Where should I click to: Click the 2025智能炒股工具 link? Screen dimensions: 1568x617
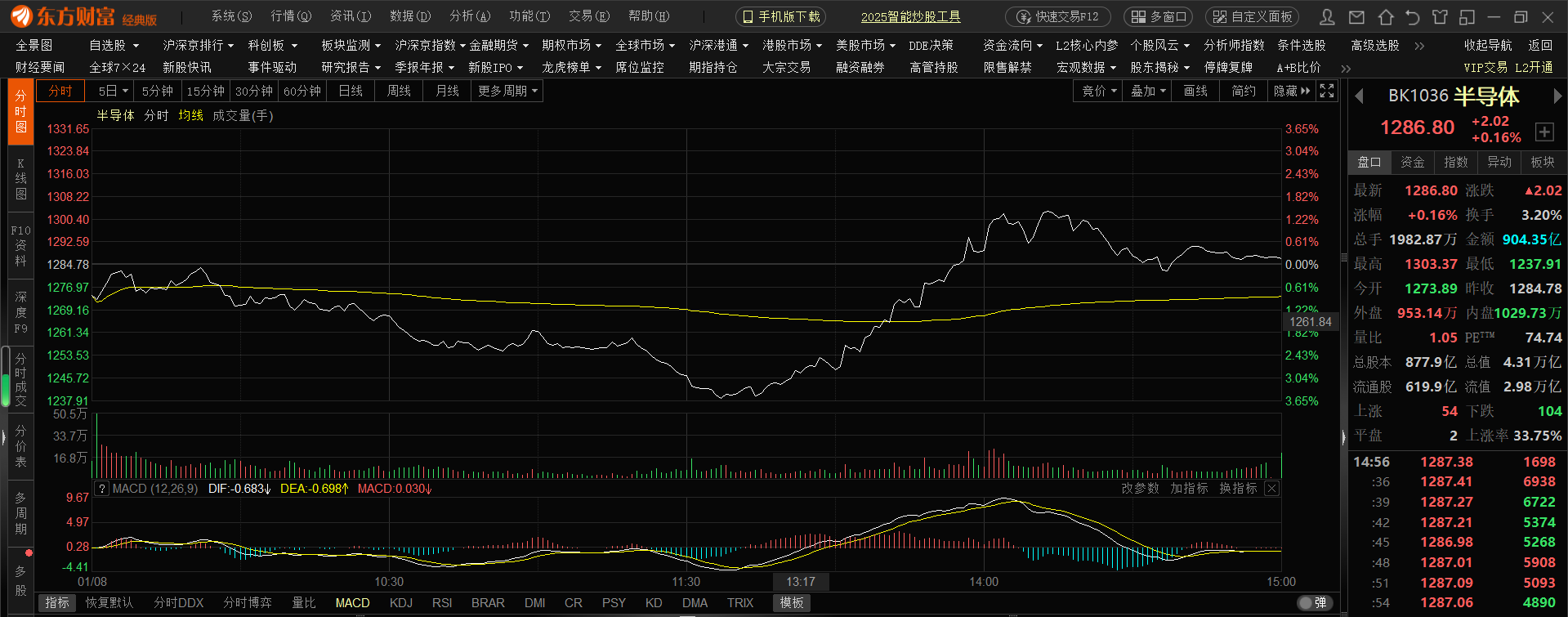click(x=910, y=17)
